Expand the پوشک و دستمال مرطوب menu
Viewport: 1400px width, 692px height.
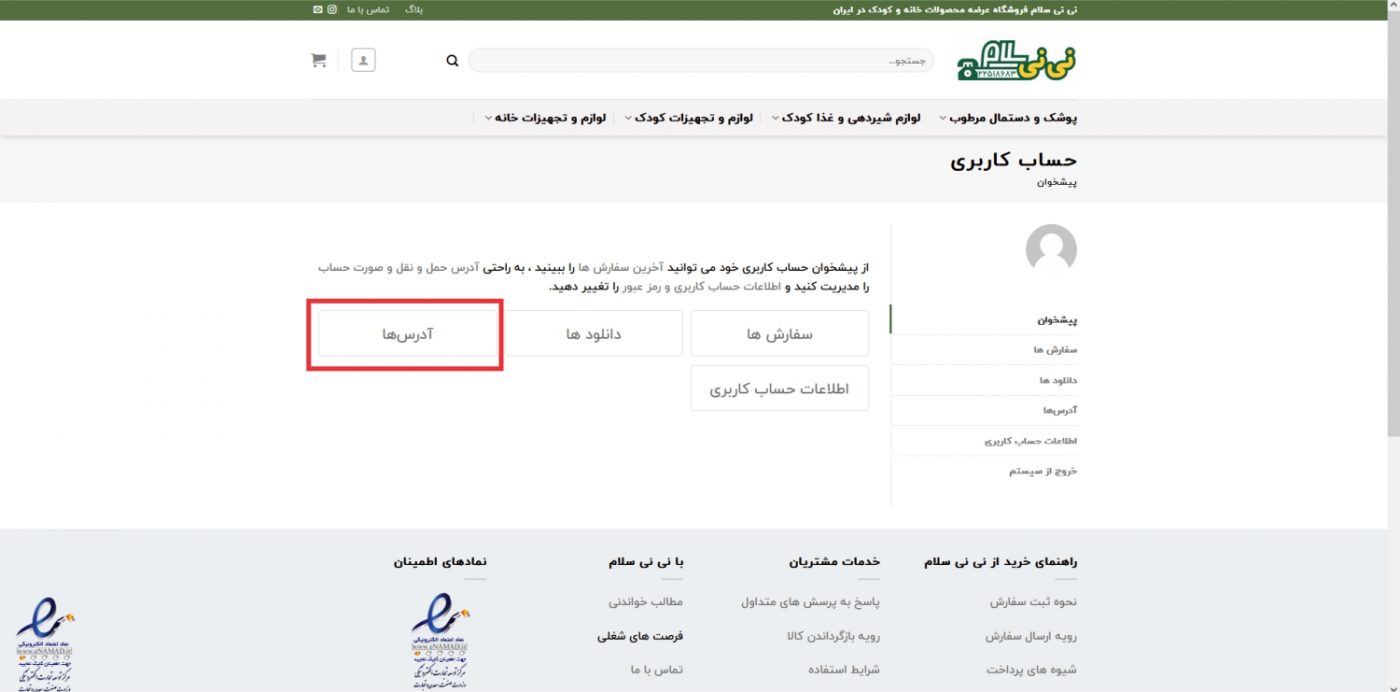(1008, 118)
